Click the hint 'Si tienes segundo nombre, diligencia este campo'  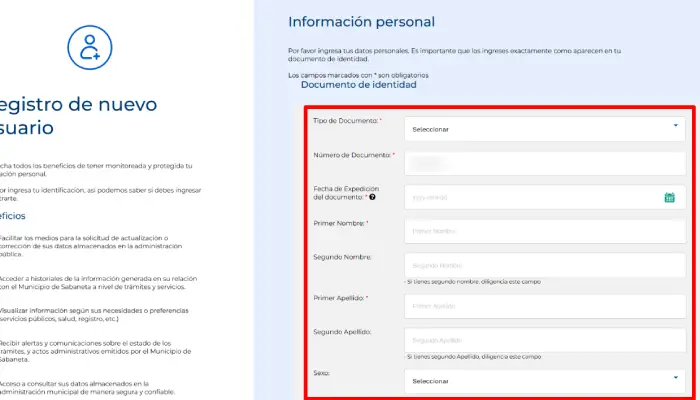coord(473,282)
